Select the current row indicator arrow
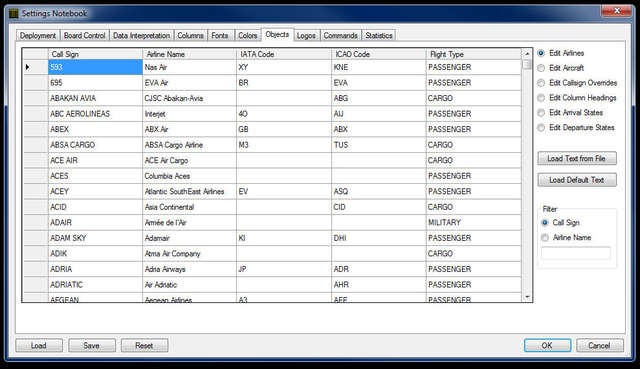This screenshot has height=369, width=640. pyautogui.click(x=27, y=67)
